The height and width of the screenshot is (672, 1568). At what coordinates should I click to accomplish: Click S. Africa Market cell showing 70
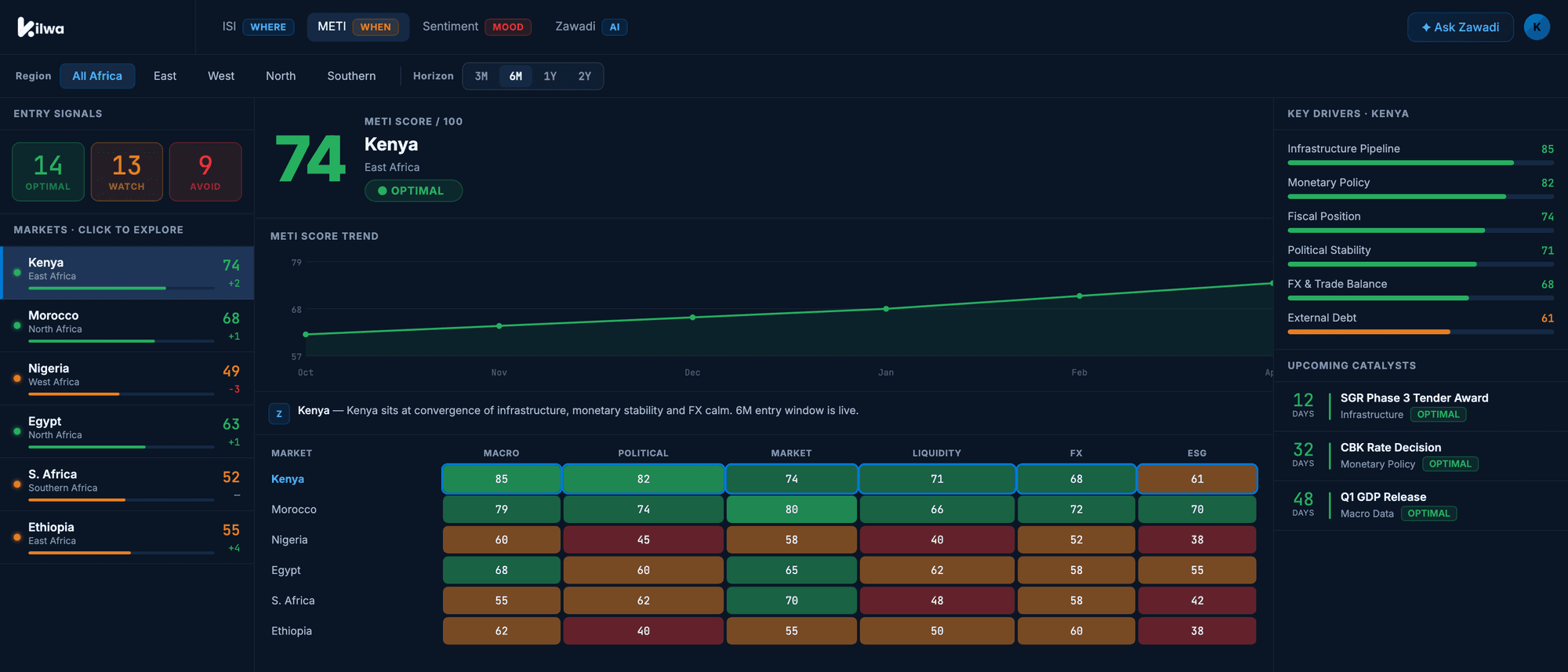point(792,601)
